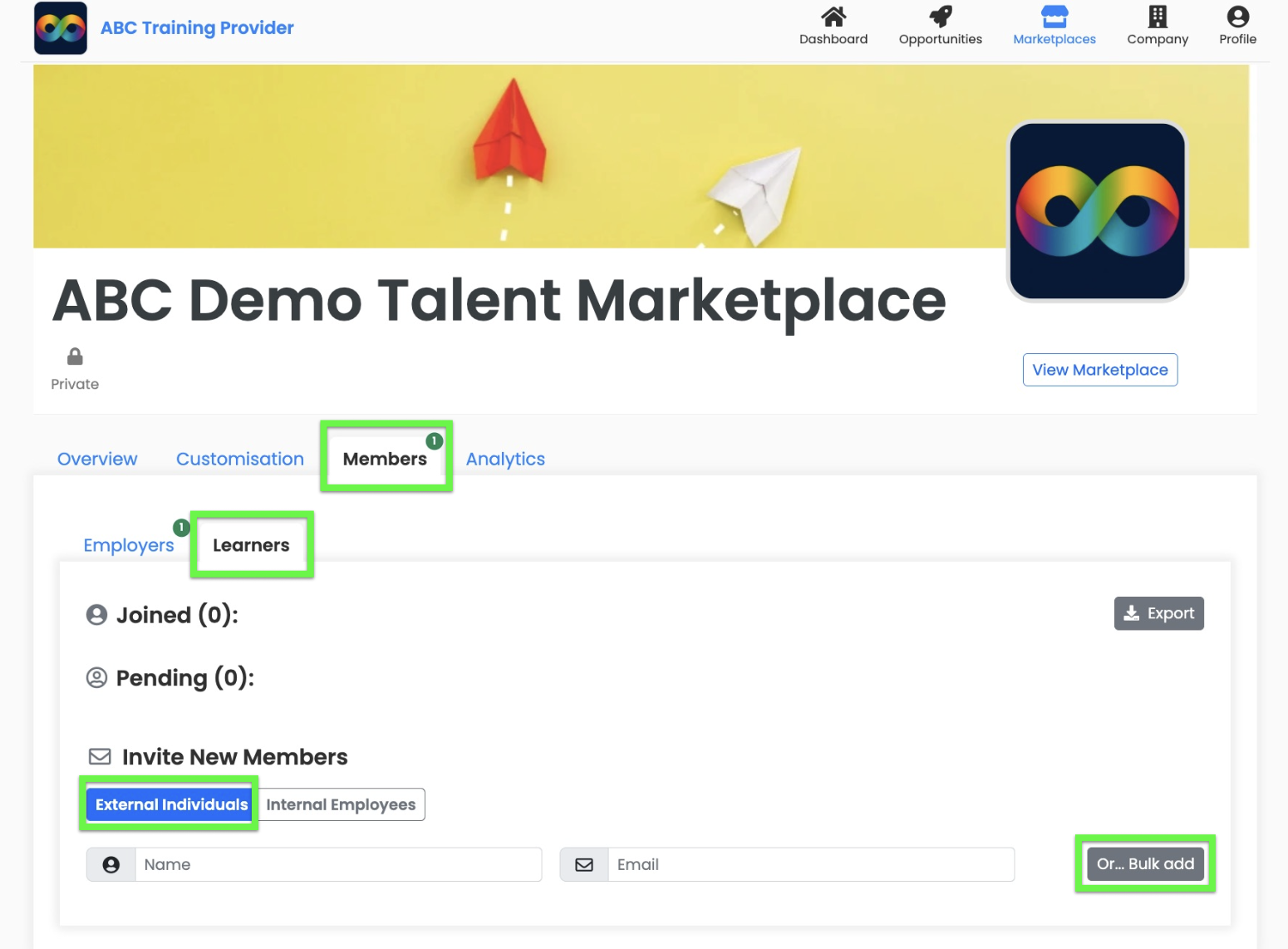Click the large infinity marketplace logo
Viewport: 1288px width, 949px height.
pos(1097,211)
